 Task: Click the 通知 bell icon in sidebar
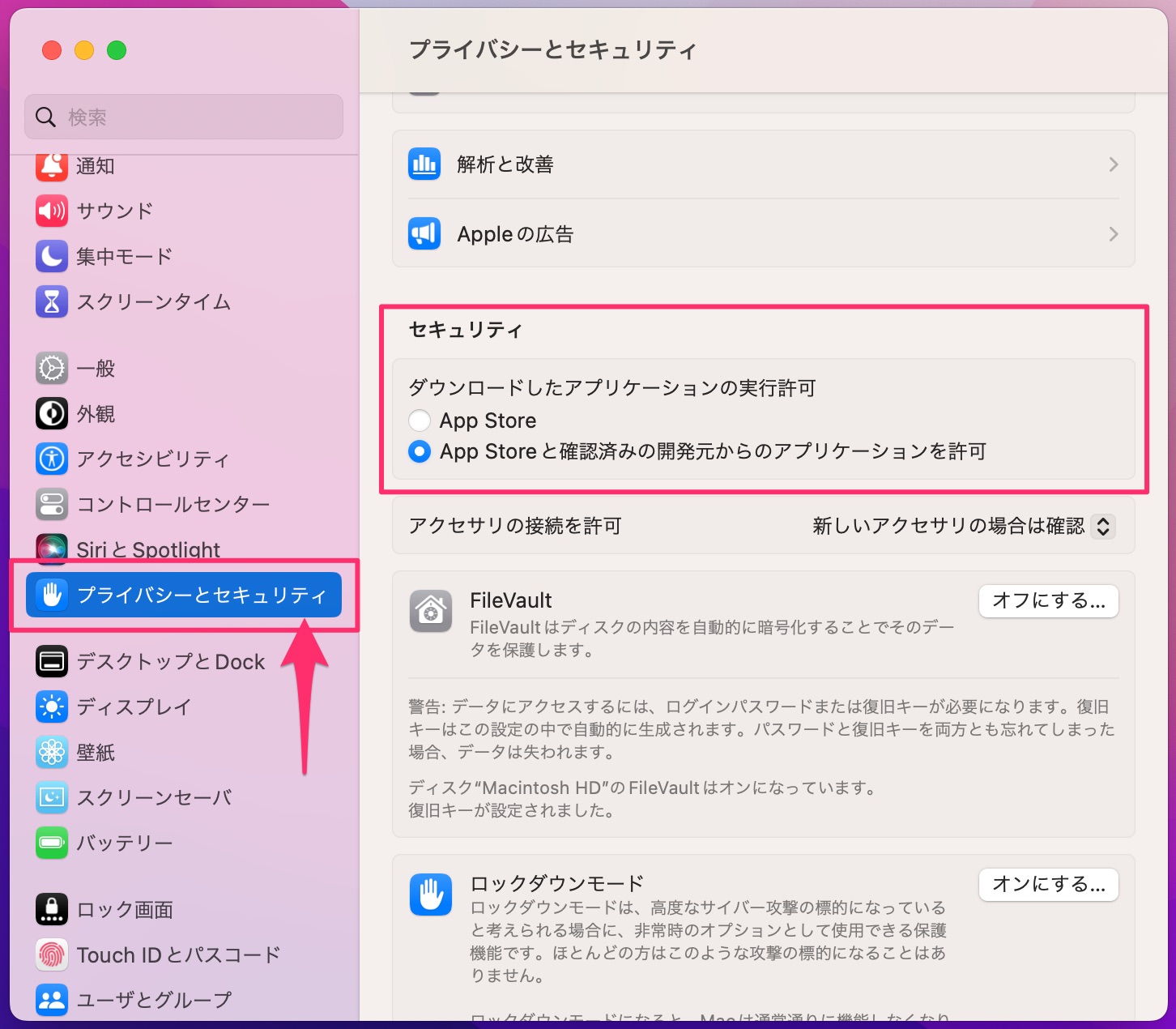coord(52,165)
